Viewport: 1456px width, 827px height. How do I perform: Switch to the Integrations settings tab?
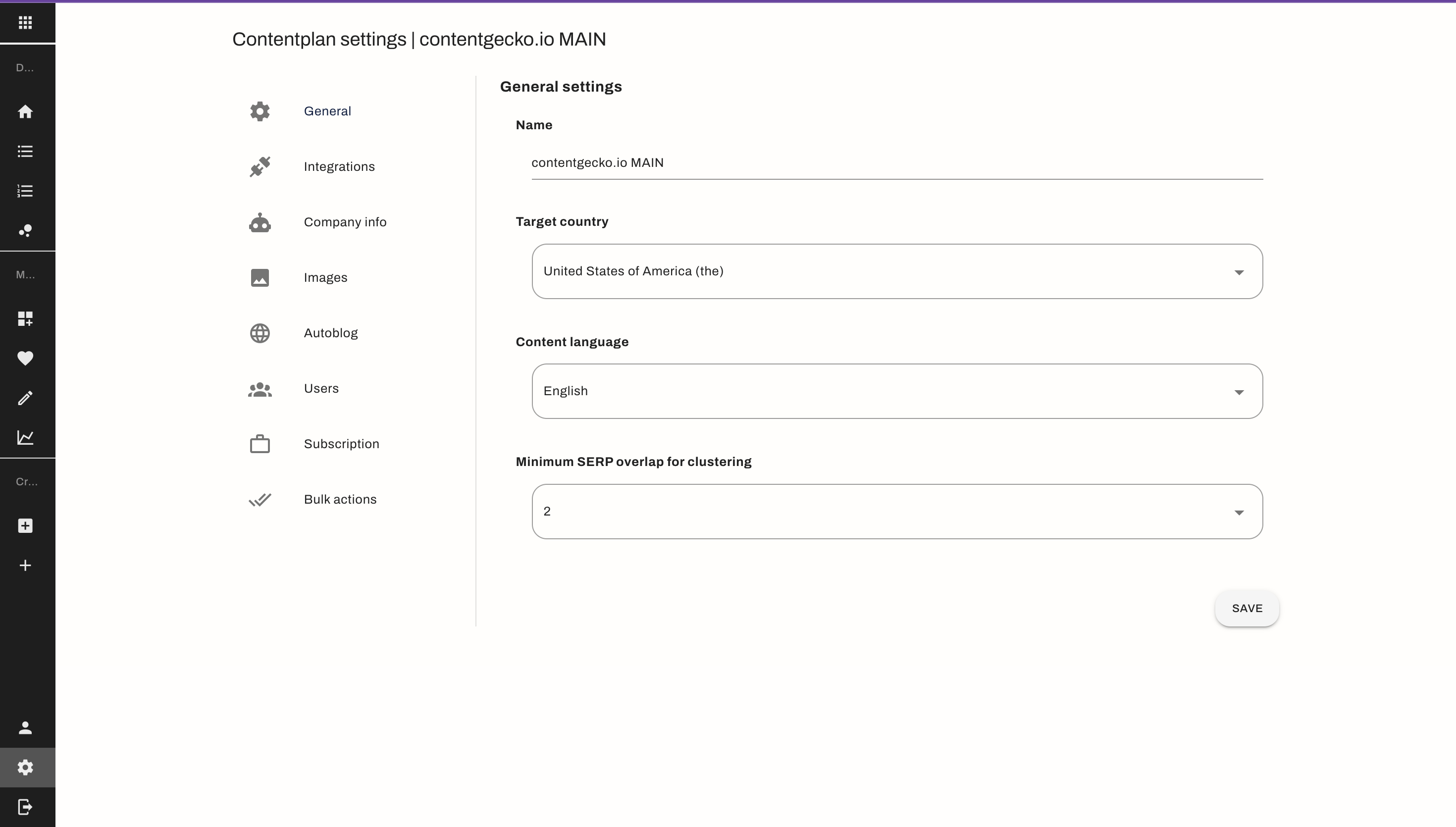tap(338, 166)
